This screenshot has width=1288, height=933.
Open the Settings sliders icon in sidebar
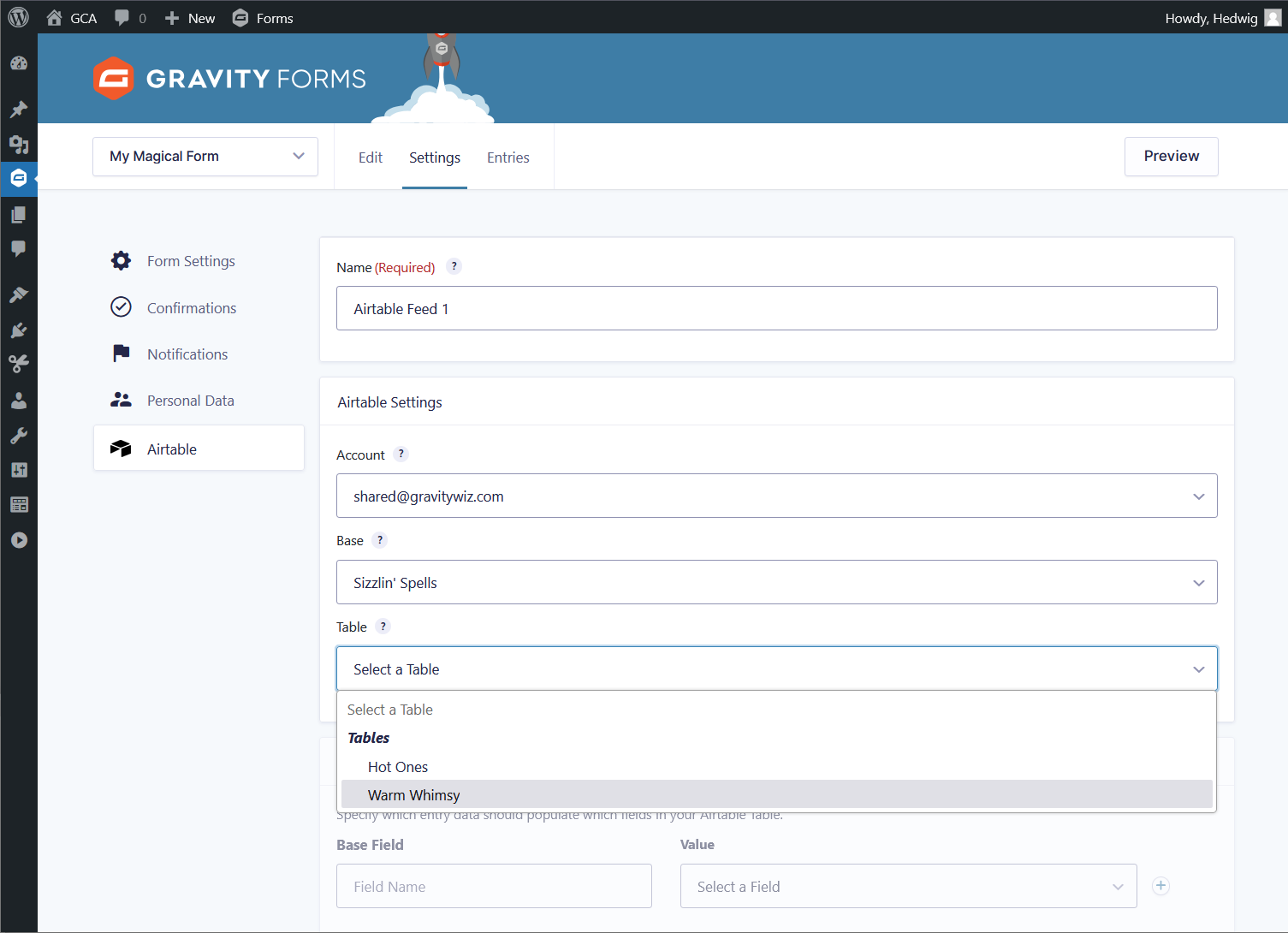coord(19,470)
